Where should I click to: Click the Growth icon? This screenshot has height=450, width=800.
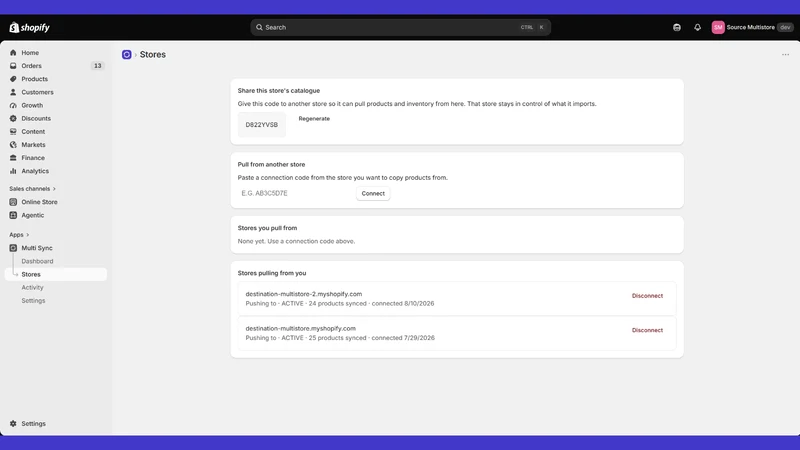pos(13,105)
